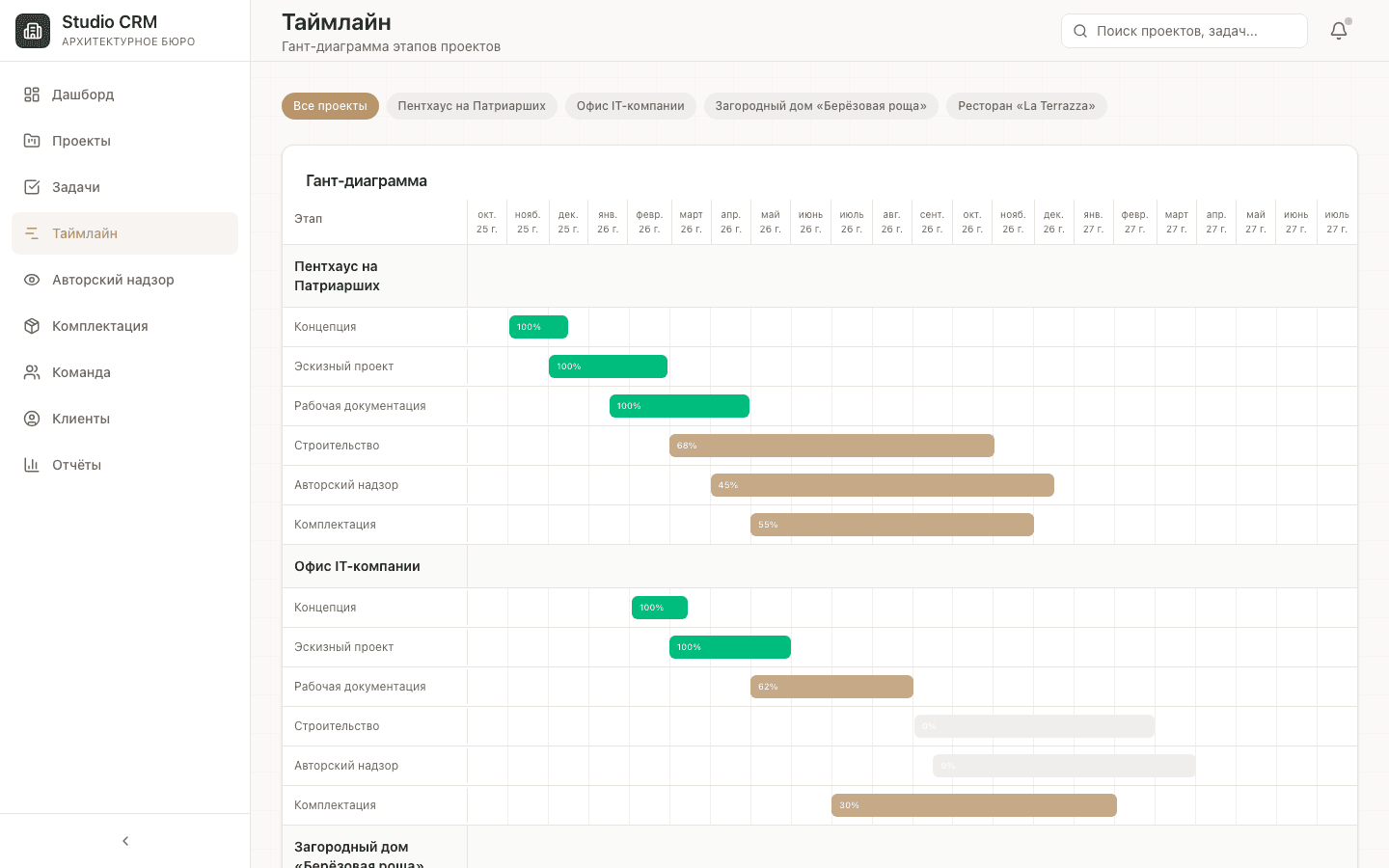Click Строительство label under Пентхаус

pos(337,446)
